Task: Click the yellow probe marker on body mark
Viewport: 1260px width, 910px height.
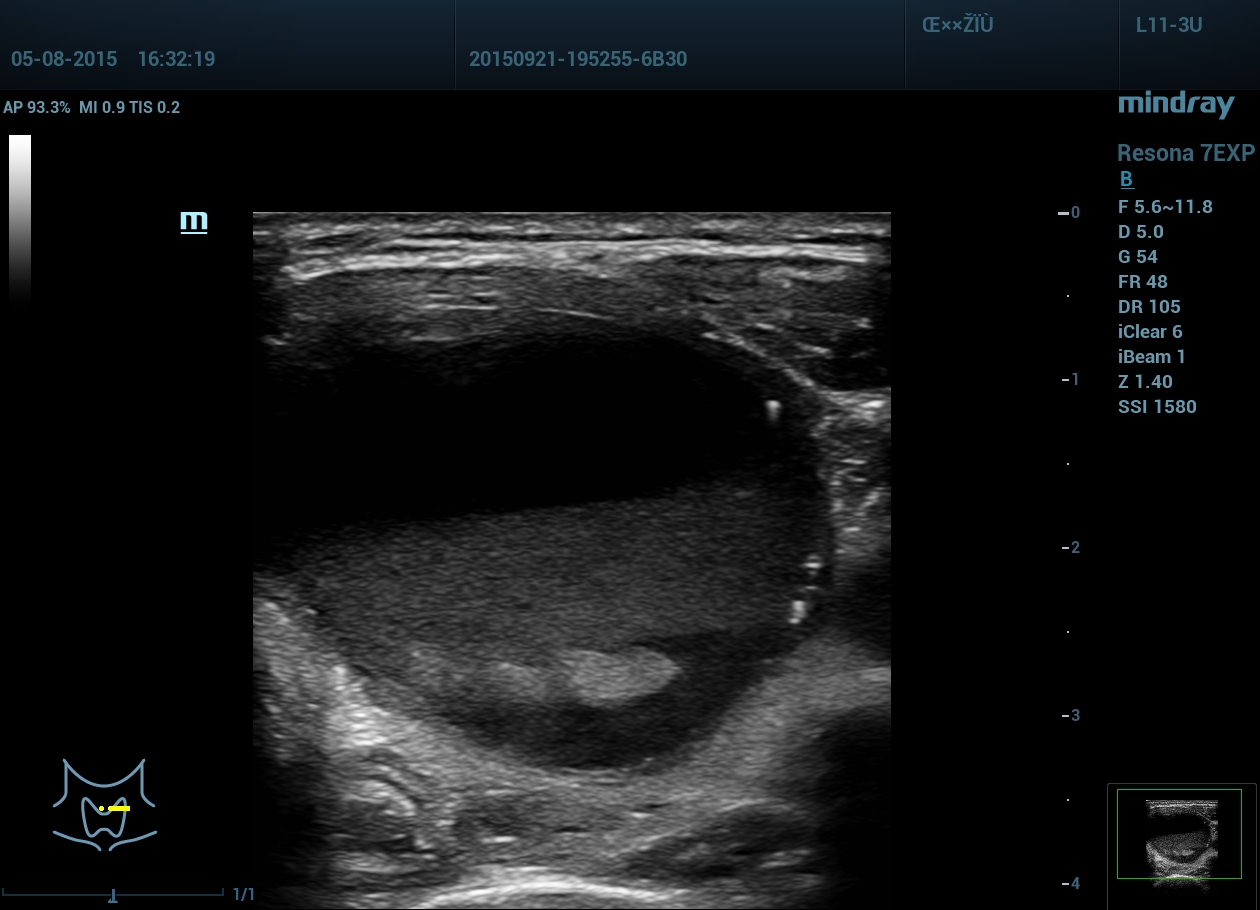Action: point(118,808)
